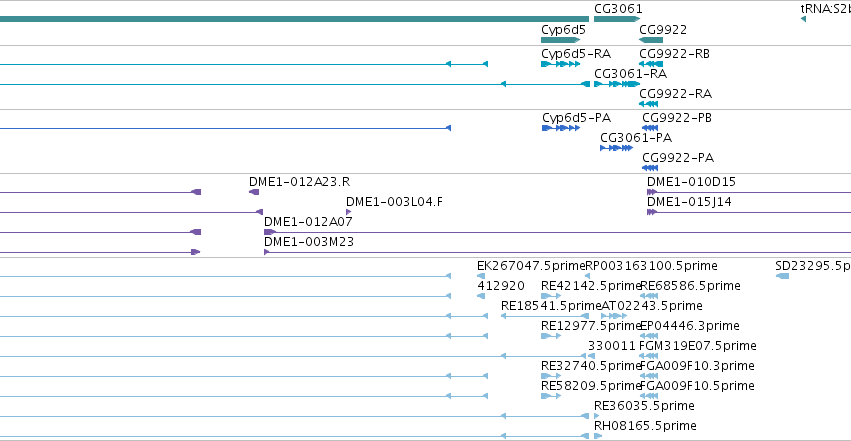Screen dimensions: 851x441
Task: Select the RE18541.5prime EST label
Action: 551,306
